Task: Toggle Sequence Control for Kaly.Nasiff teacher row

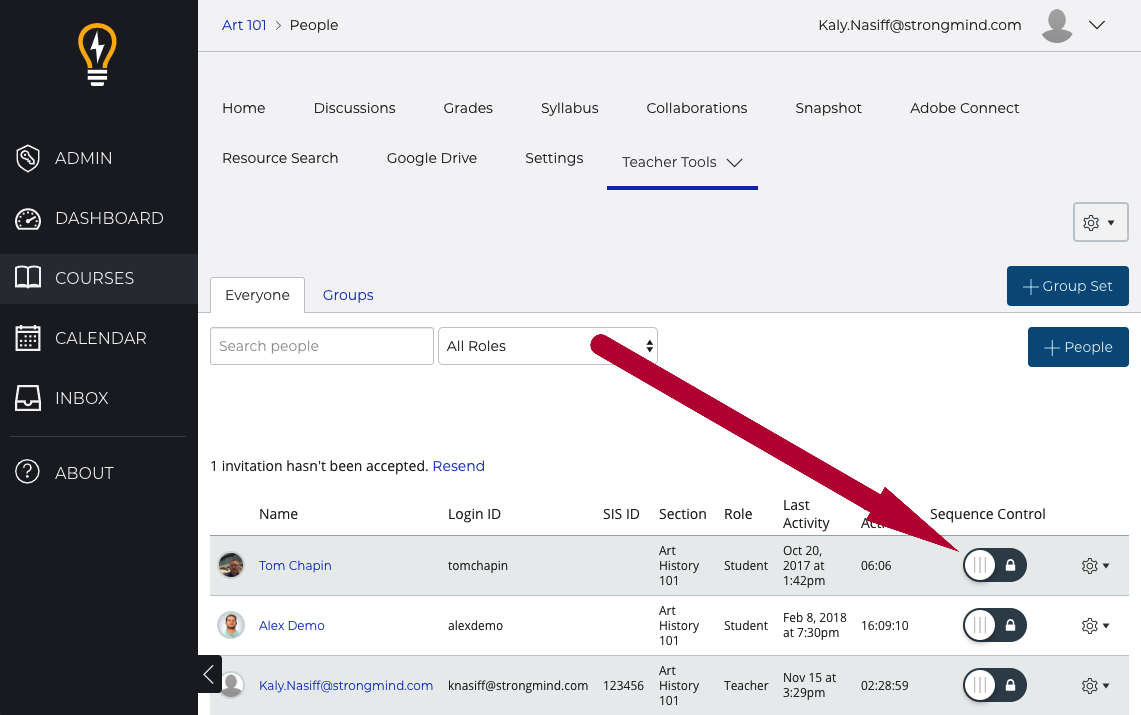Action: pos(994,686)
